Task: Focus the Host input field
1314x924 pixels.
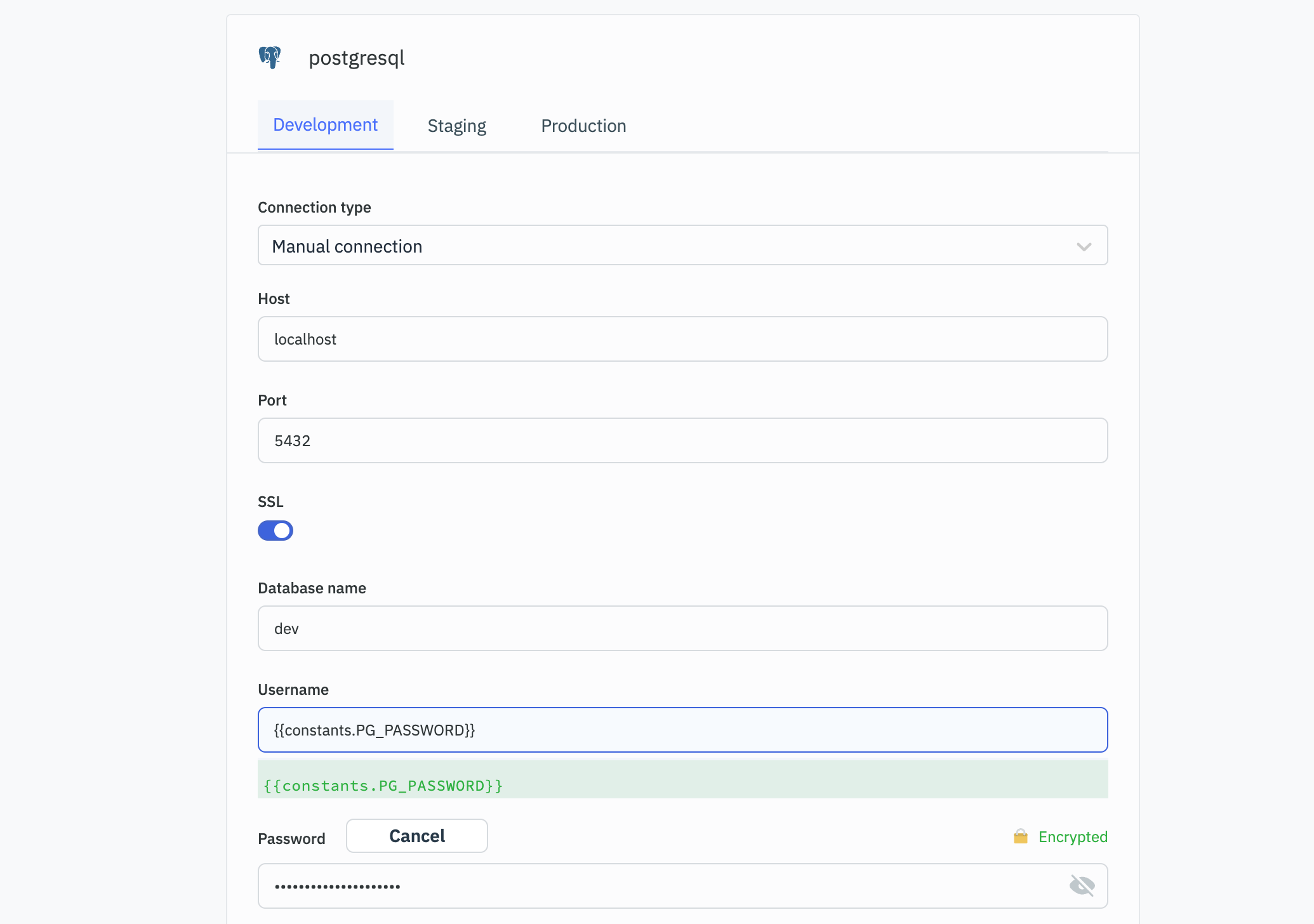Action: pyautogui.click(x=682, y=340)
